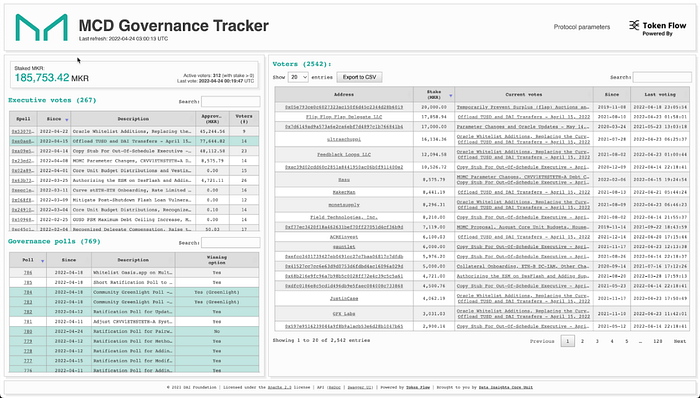Focus the Executive votes search field
The image size is (700, 398).
coord(230,101)
